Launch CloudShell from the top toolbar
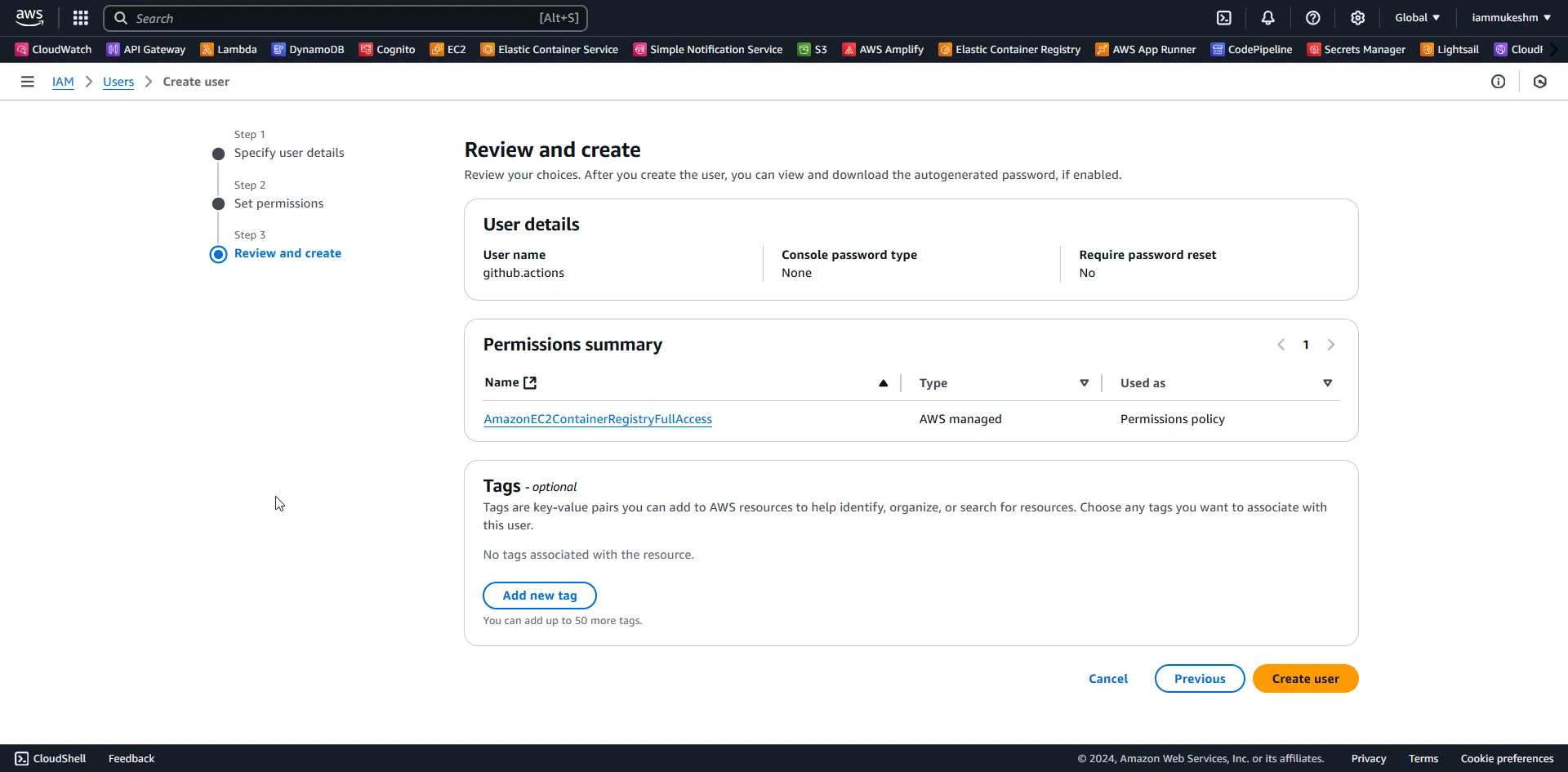 [x=1224, y=17]
